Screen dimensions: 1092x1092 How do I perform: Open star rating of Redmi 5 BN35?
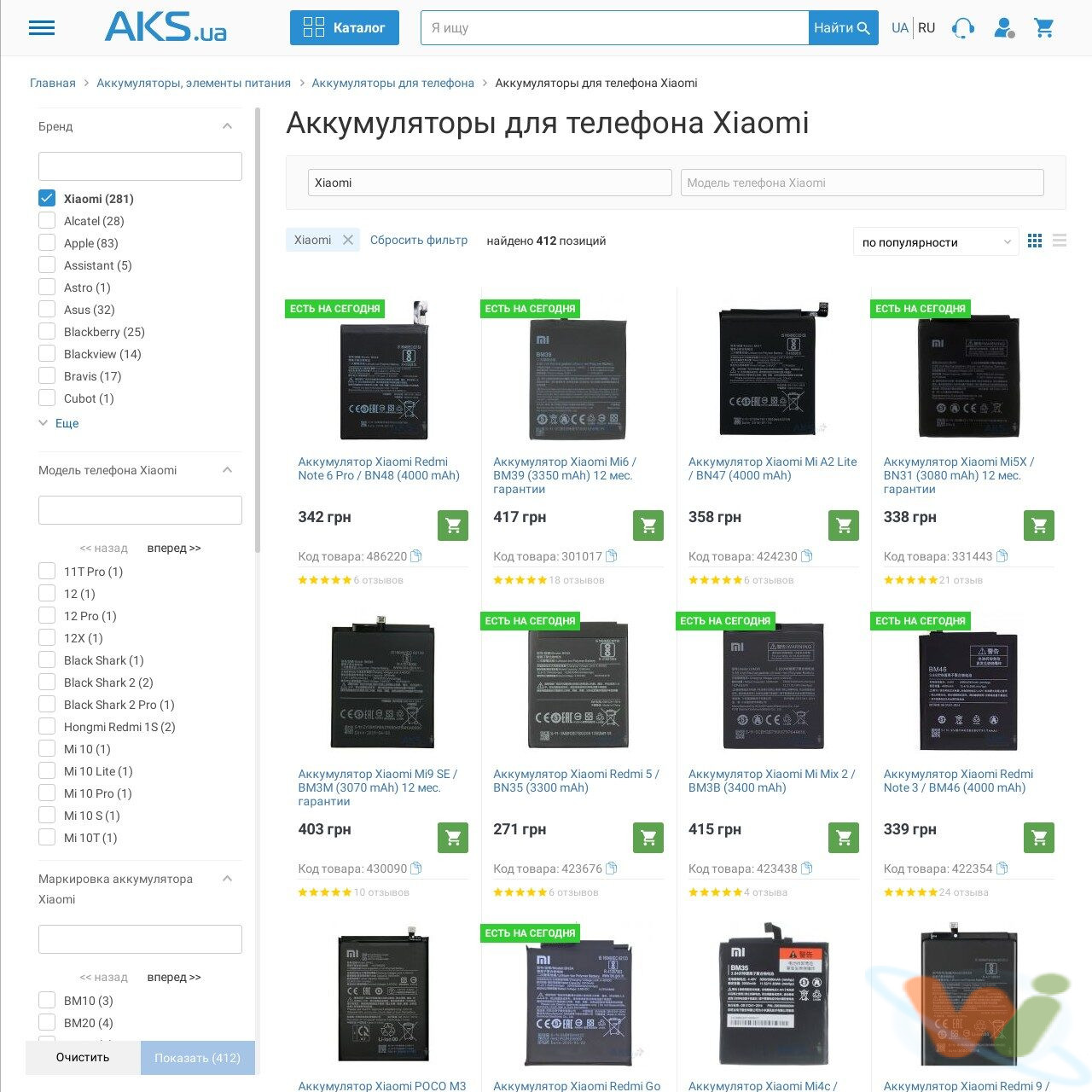coord(520,892)
